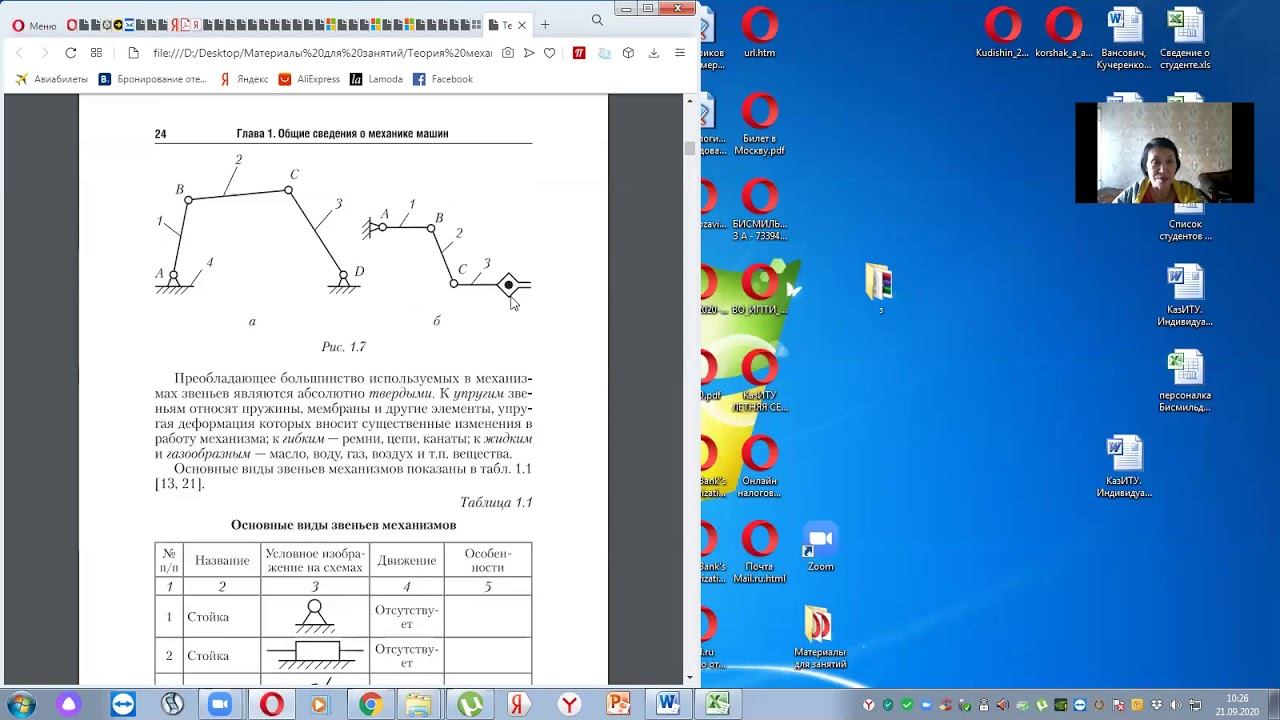The width and height of the screenshot is (1280, 720).
Task: Go forward with the forward arrow
Action: 43,53
